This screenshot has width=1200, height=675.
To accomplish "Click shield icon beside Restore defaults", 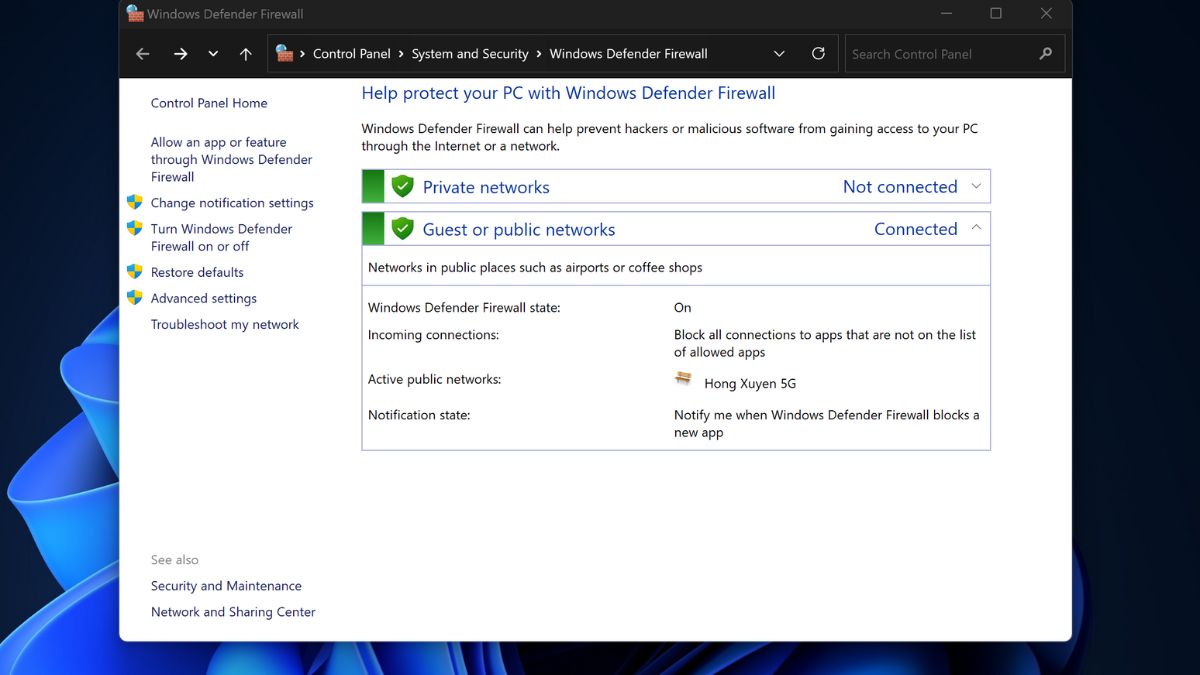I will 135,271.
